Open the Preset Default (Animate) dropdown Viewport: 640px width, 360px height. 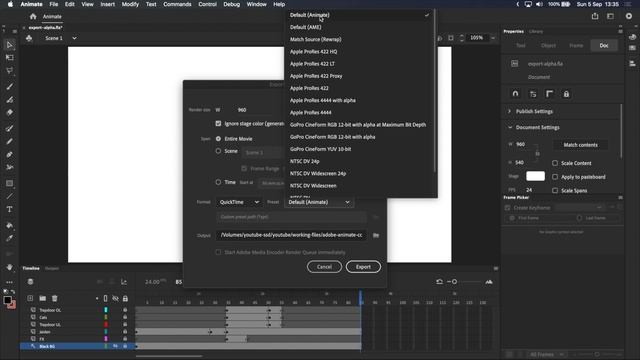coord(319,202)
